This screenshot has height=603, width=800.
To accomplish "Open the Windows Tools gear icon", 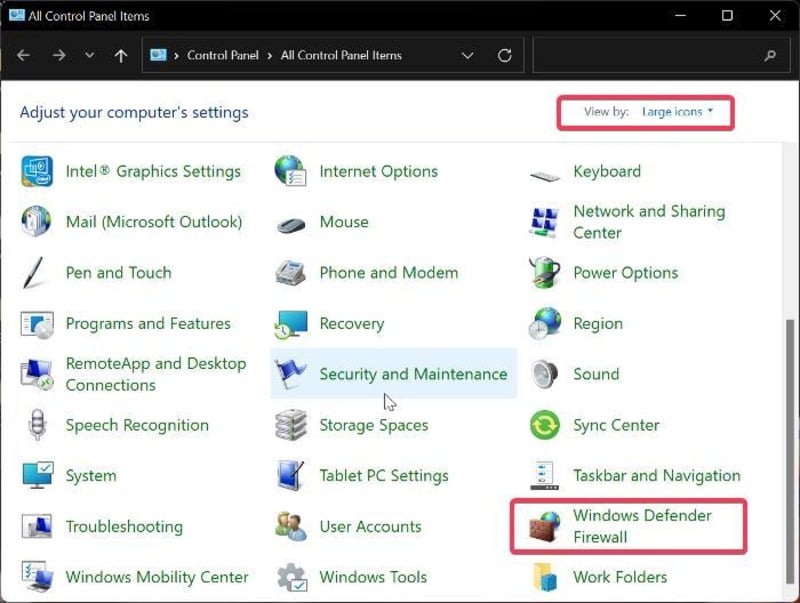I will 292,576.
